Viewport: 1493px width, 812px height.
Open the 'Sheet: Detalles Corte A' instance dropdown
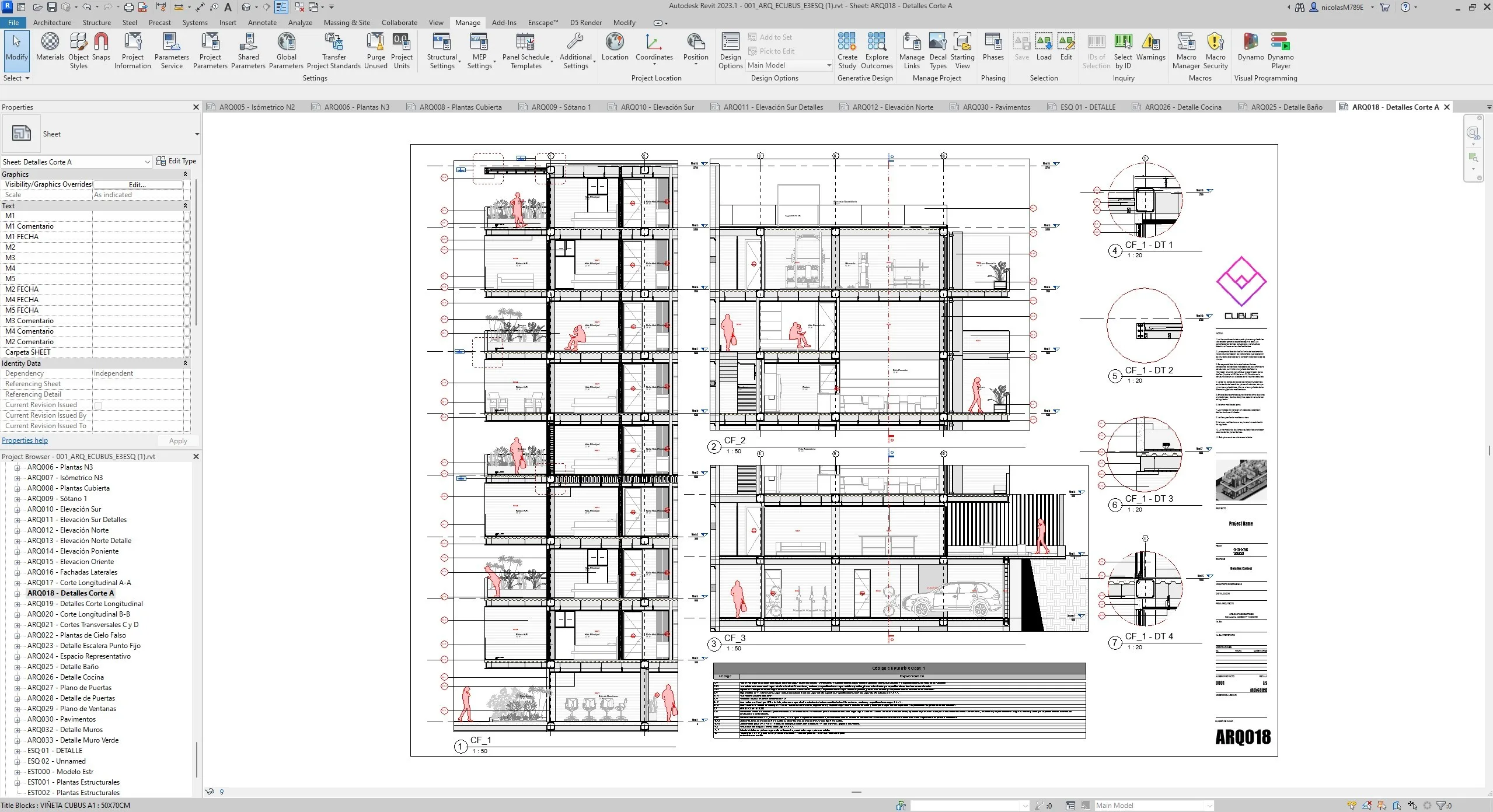[x=147, y=162]
